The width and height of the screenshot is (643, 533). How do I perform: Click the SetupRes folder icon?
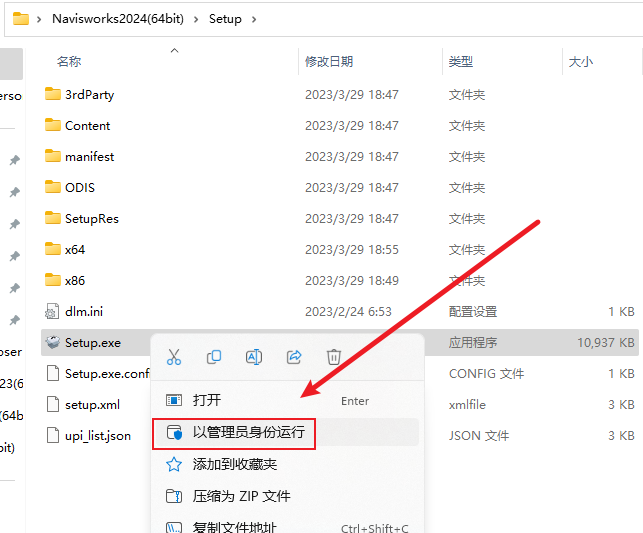coord(52,218)
